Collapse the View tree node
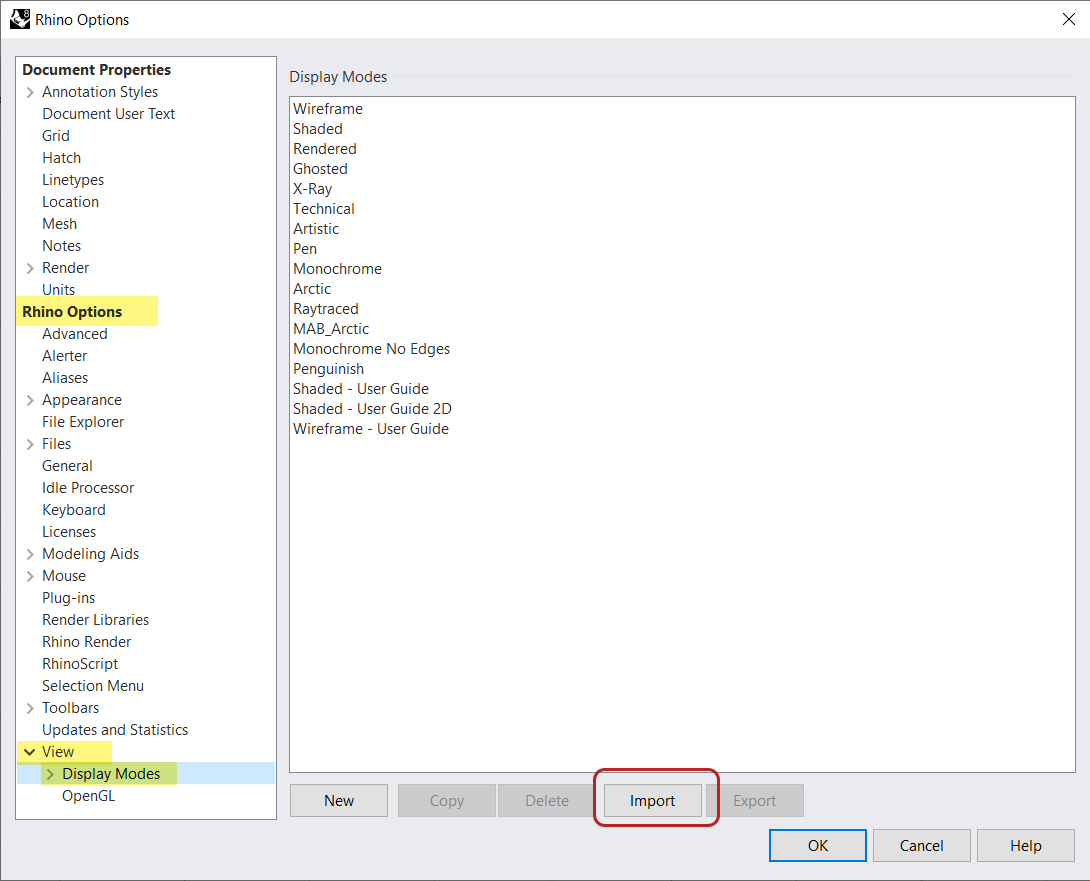Screen dimensions: 1090x881 point(27,752)
